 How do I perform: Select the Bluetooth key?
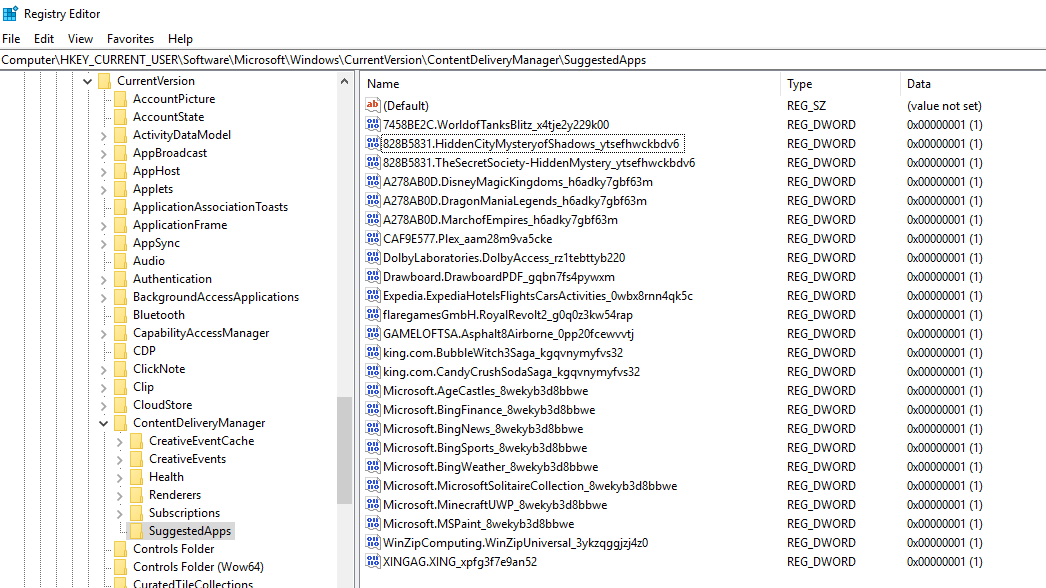[x=159, y=314]
